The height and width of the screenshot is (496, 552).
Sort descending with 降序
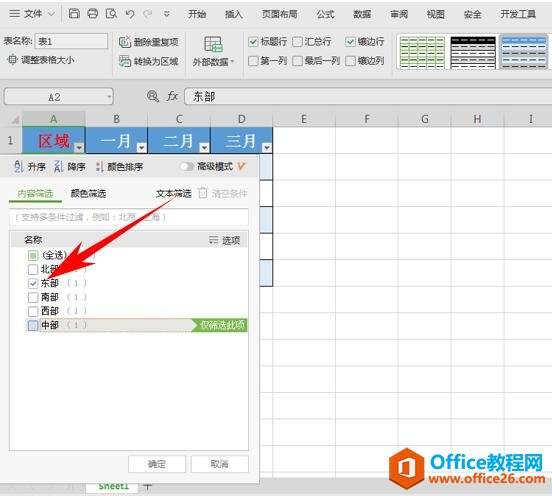tap(70, 167)
